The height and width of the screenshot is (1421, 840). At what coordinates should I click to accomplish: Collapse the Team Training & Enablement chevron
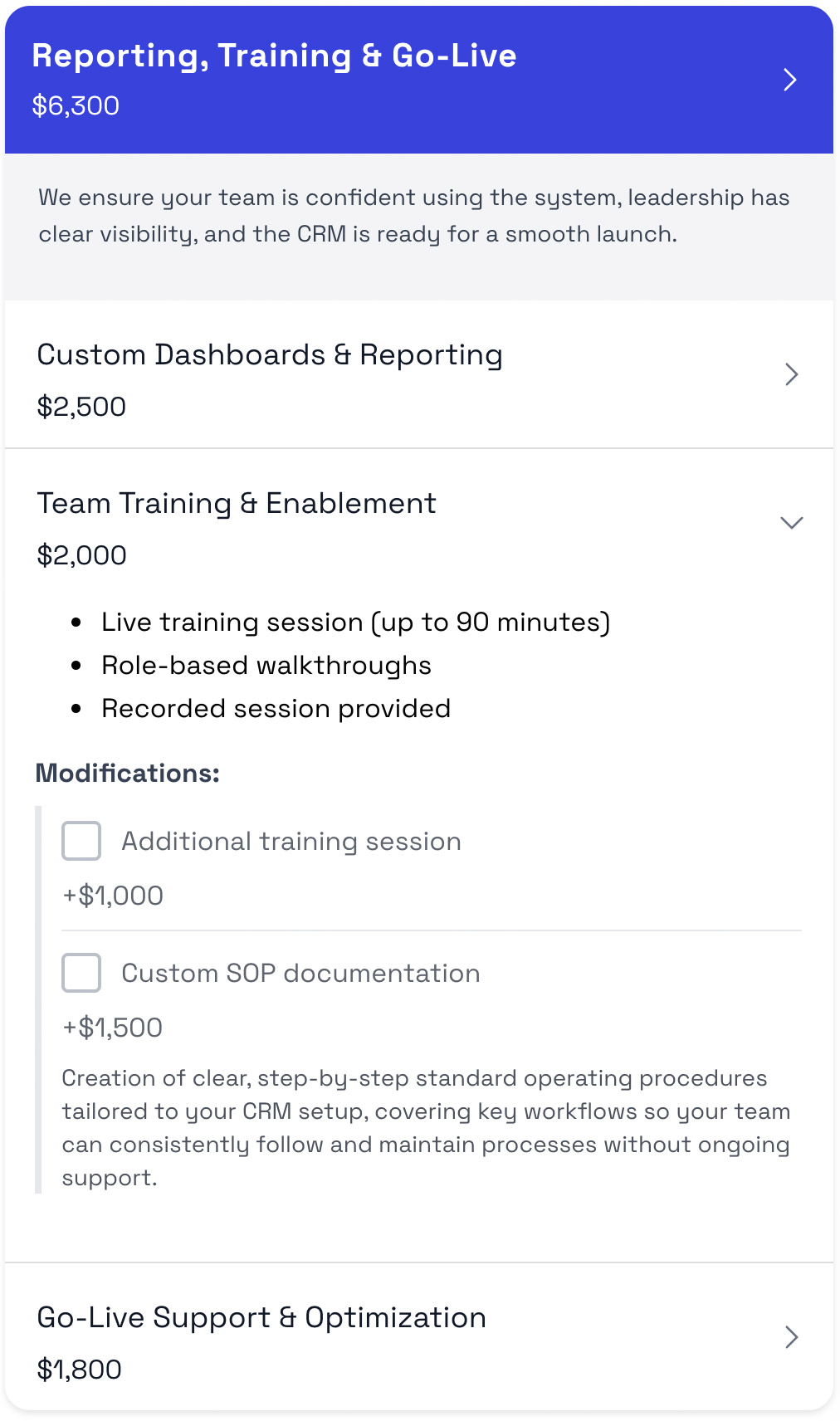pyautogui.click(x=792, y=523)
